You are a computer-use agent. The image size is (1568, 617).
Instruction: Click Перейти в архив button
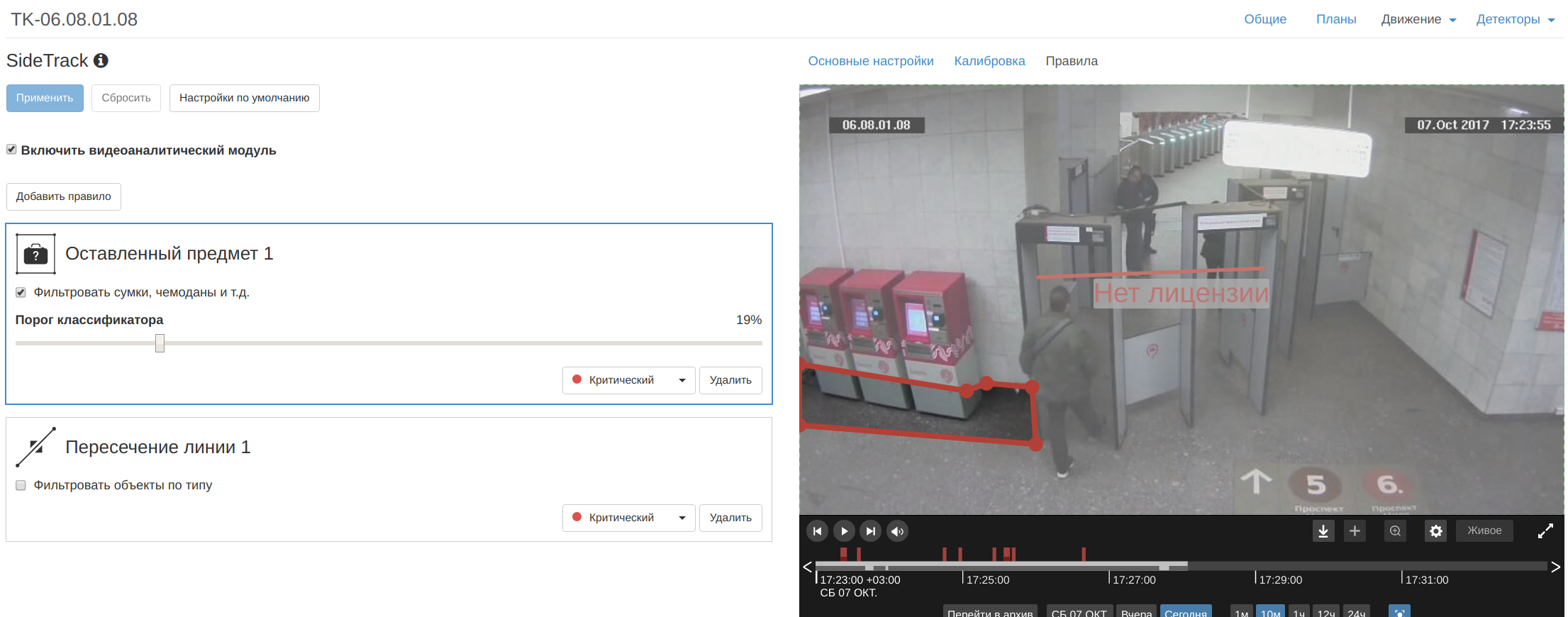pyautogui.click(x=990, y=612)
